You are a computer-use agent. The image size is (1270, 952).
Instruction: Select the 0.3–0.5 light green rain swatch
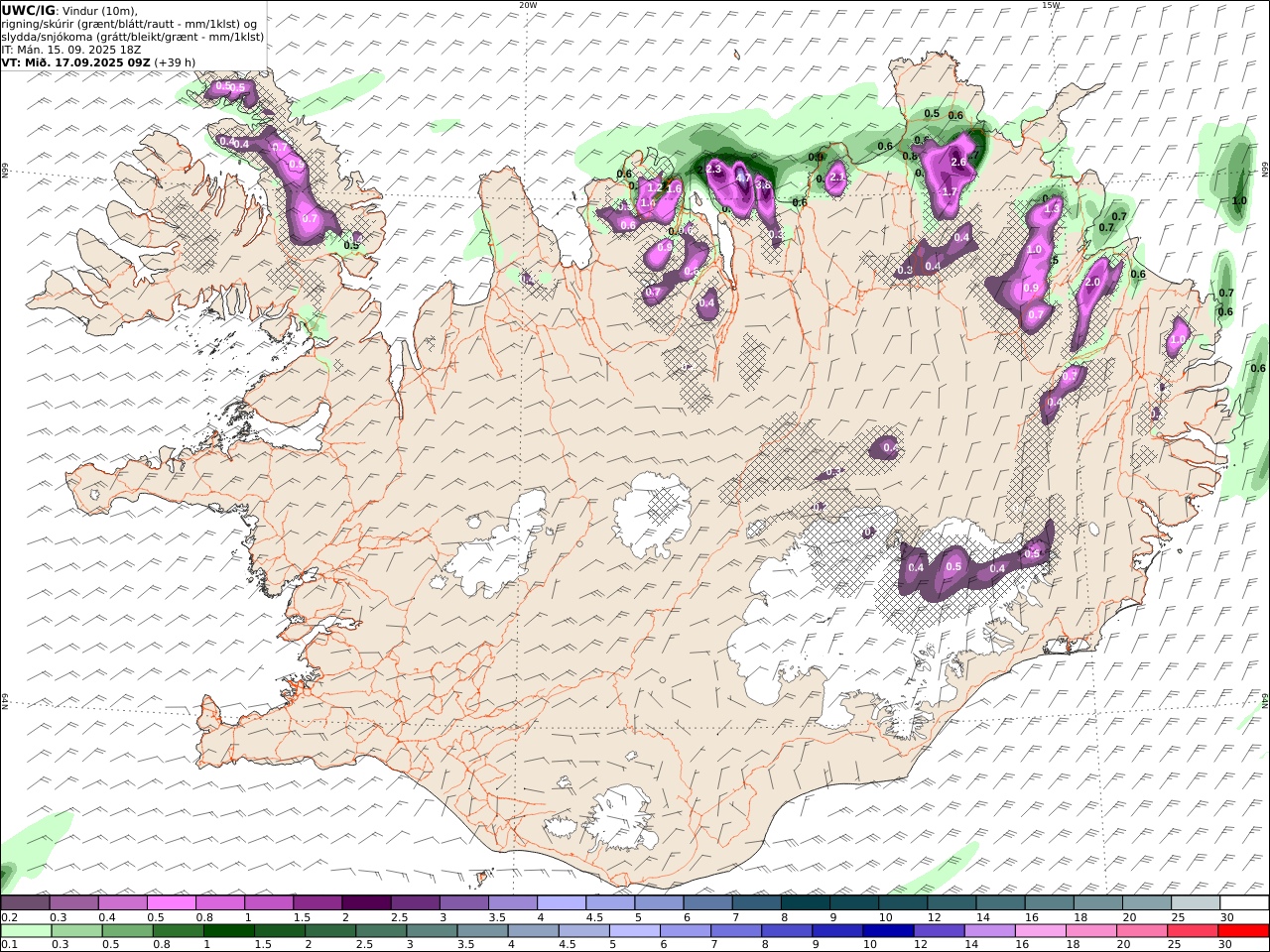(x=76, y=931)
